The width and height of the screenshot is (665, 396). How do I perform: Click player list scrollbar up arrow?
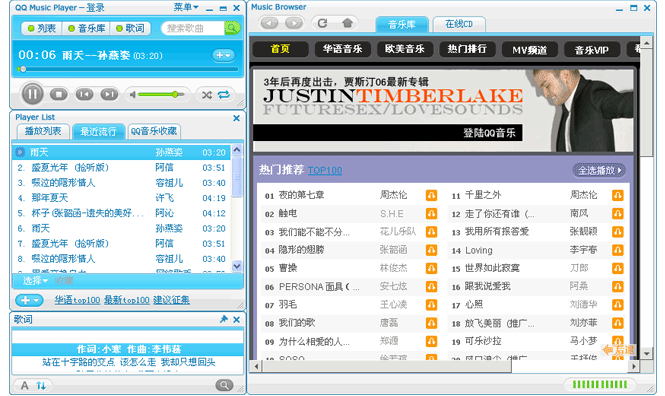(237, 150)
